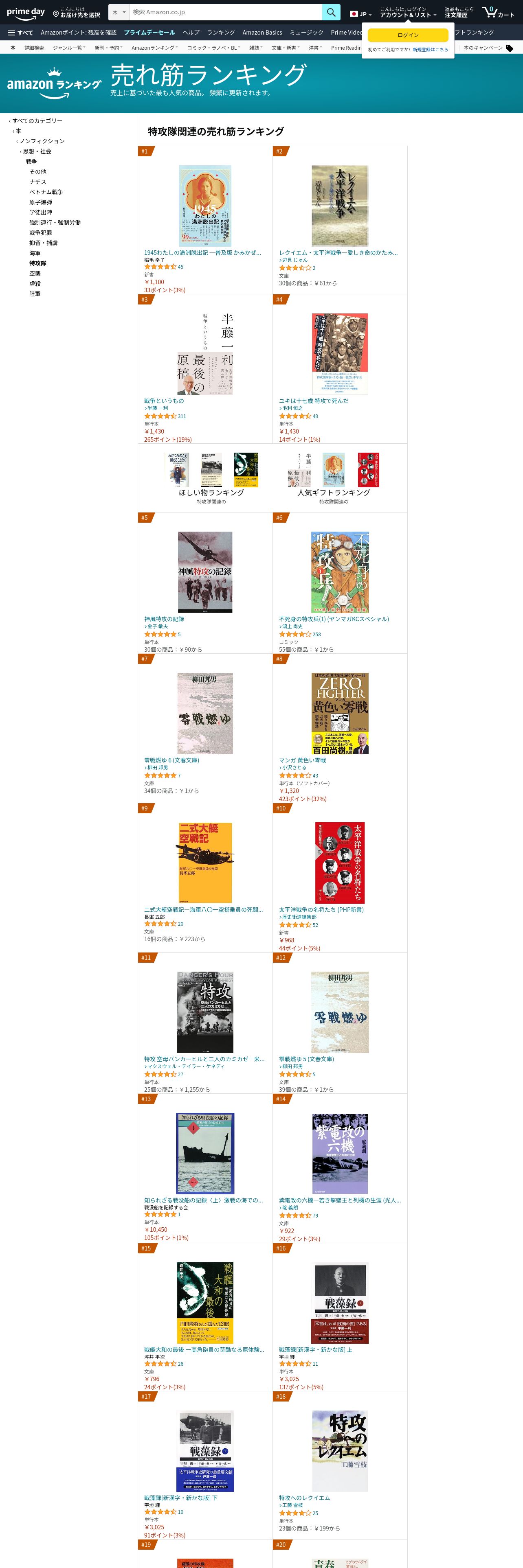This screenshot has width=523, height=1568.
Task: Expand the ジャンル一覧 dropdown
Action: [x=69, y=48]
